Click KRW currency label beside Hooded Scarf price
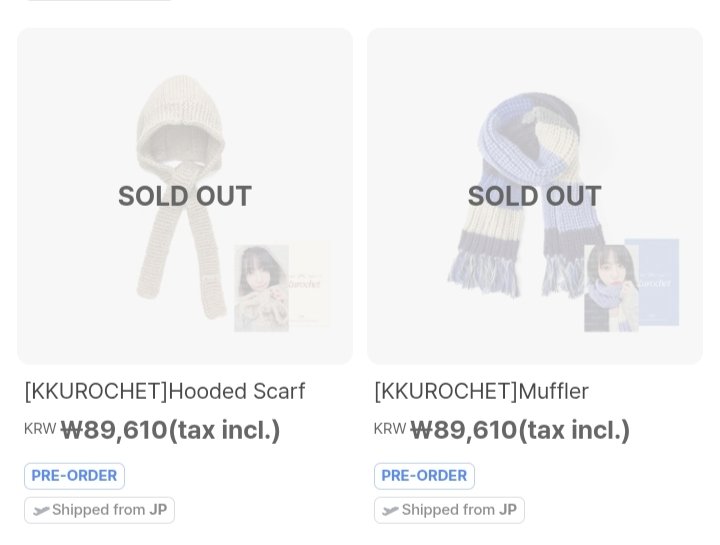720x545 pixels. [x=40, y=429]
